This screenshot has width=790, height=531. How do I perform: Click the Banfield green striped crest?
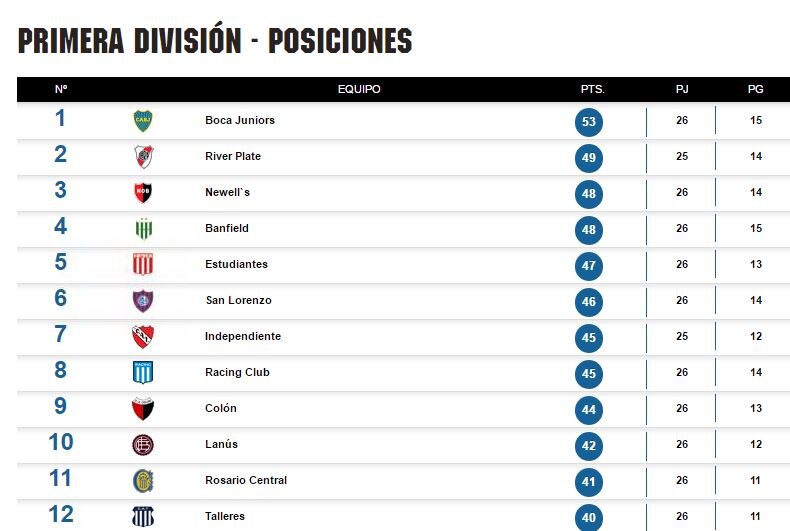(x=144, y=229)
